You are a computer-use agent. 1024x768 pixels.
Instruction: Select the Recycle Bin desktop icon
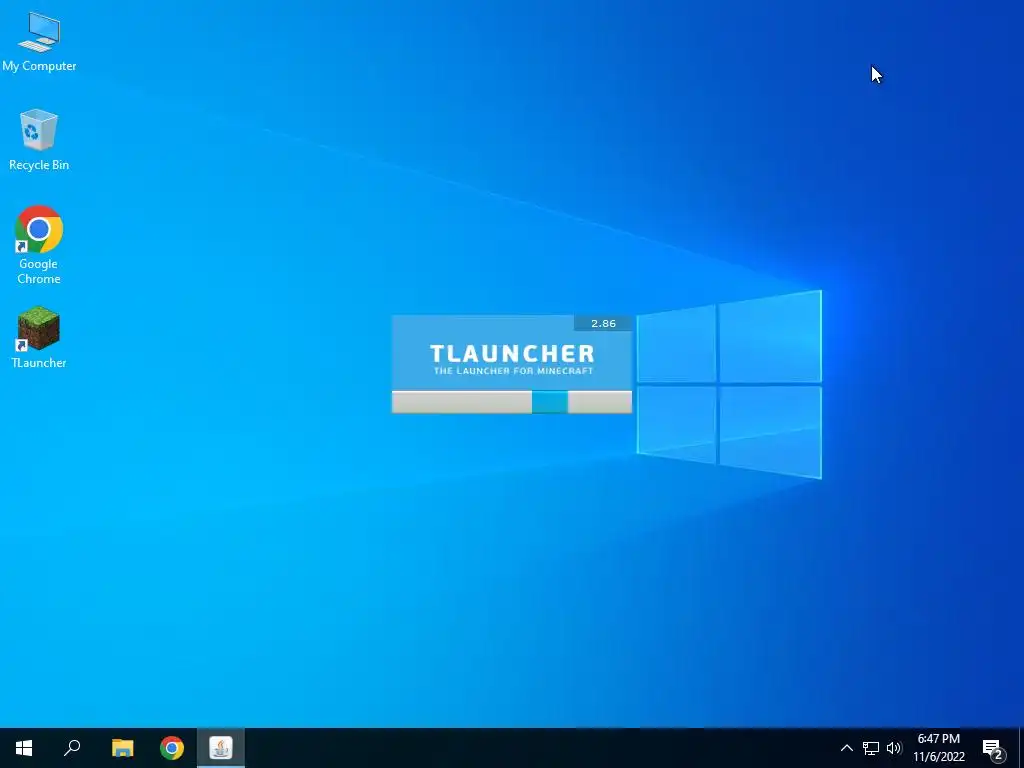pyautogui.click(x=39, y=140)
